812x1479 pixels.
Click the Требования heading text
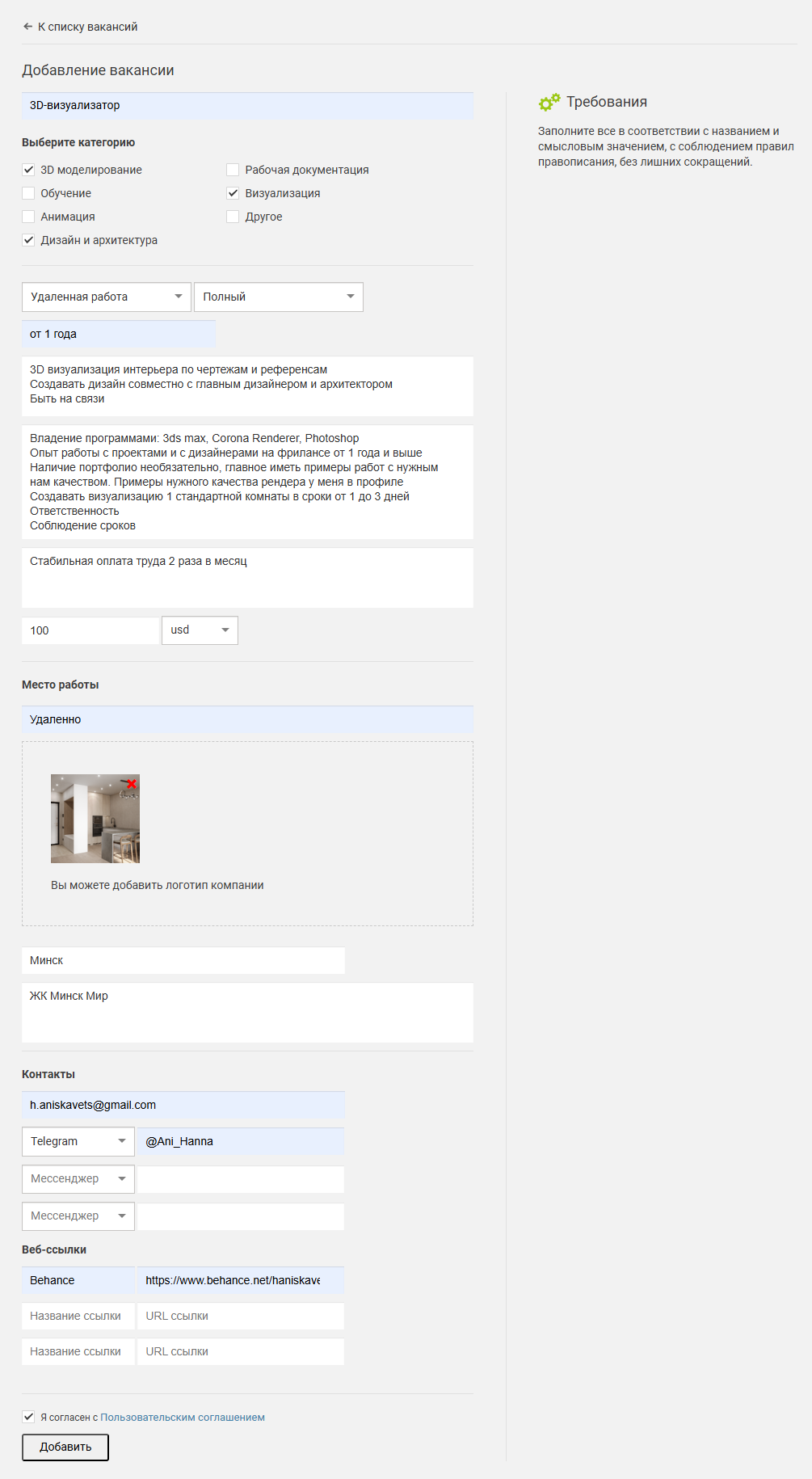coord(607,102)
